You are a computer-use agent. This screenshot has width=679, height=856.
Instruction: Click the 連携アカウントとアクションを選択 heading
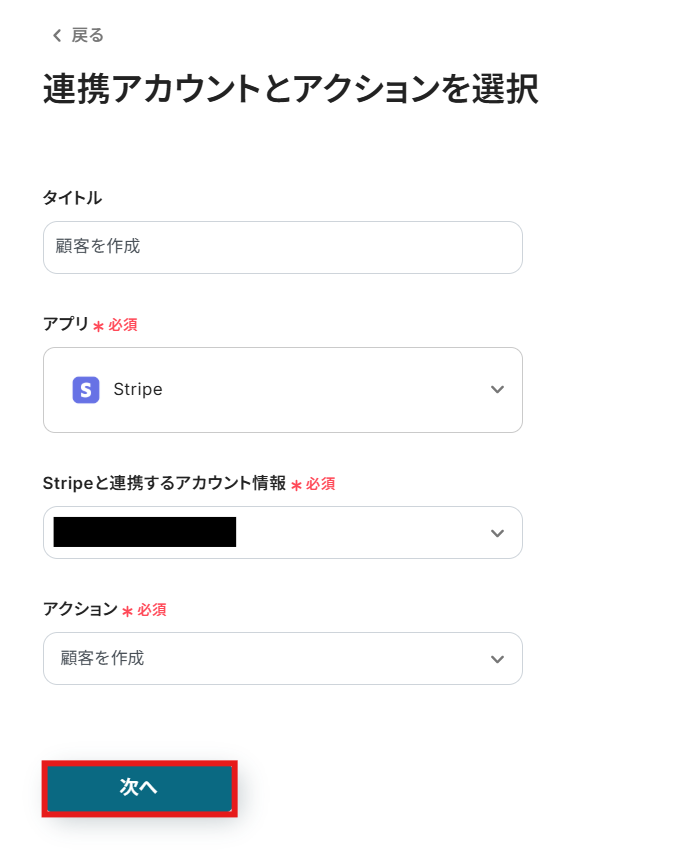pos(290,90)
